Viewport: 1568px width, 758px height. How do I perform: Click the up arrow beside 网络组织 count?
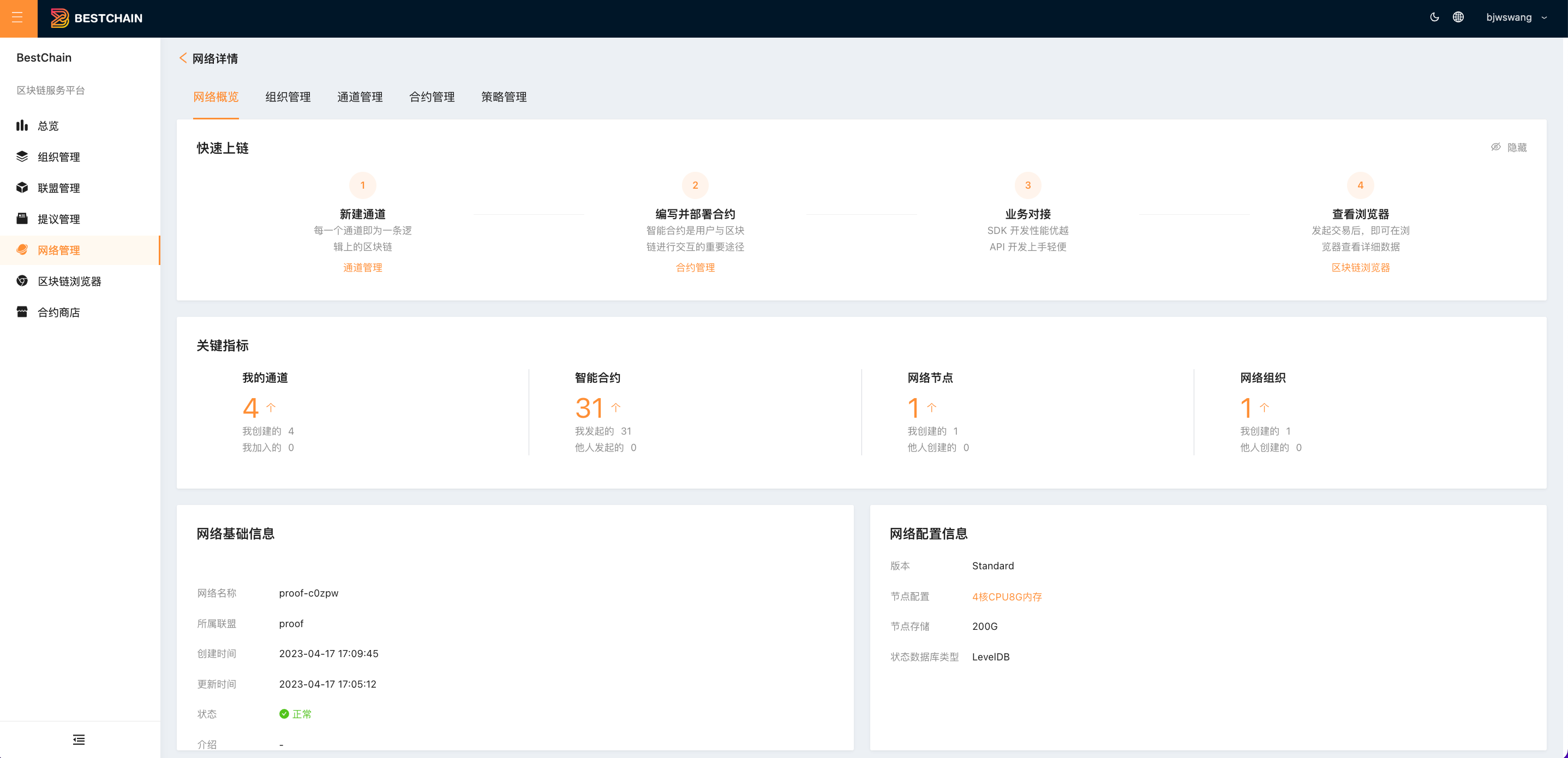1264,407
